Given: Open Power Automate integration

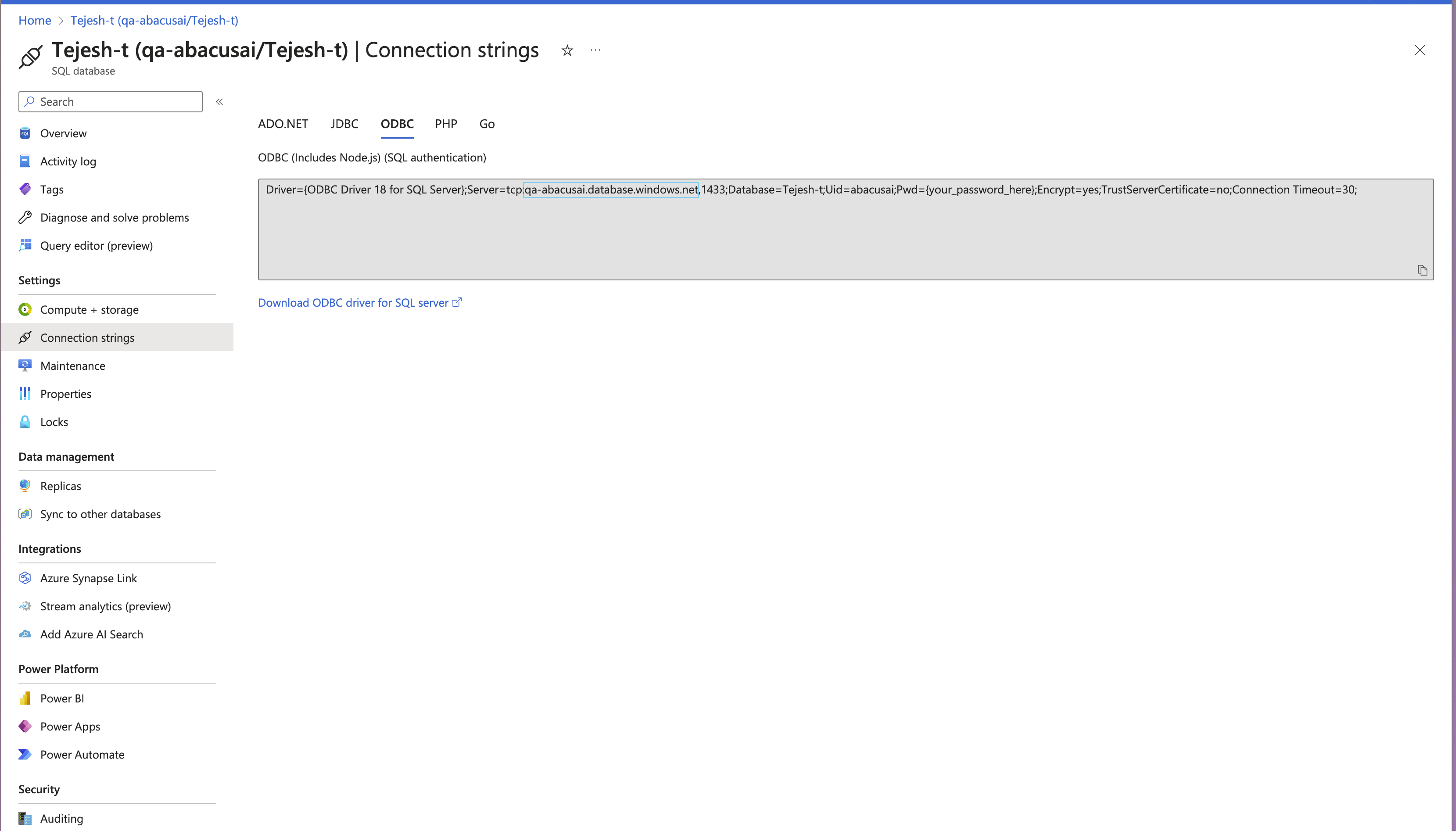Looking at the screenshot, I should click(82, 754).
